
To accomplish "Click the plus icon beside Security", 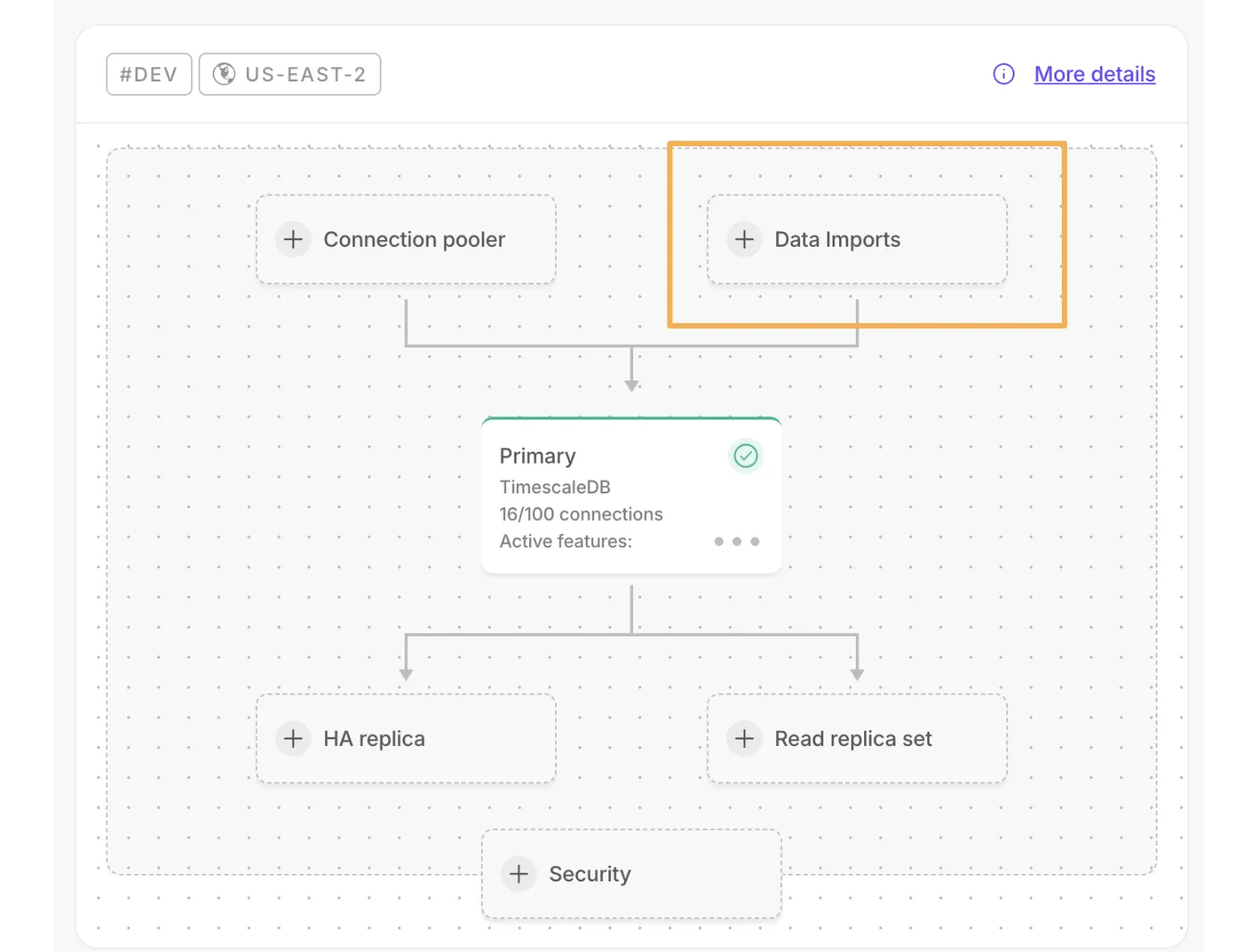I will pyautogui.click(x=519, y=874).
